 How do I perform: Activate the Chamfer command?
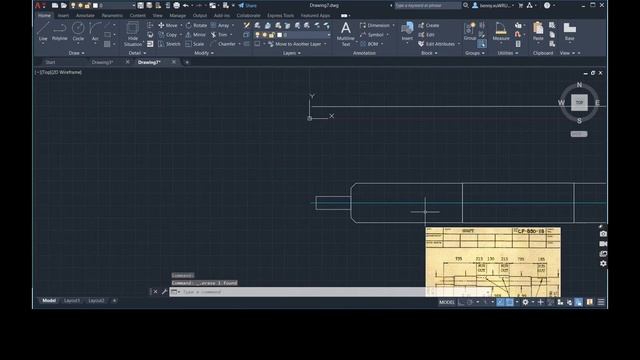point(223,44)
